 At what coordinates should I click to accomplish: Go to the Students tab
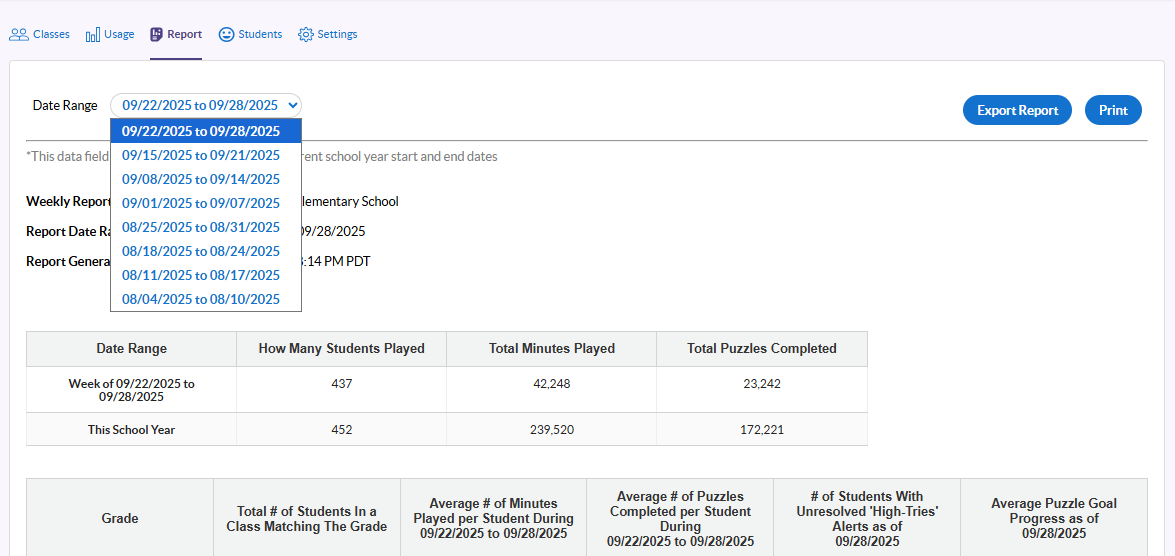tap(250, 34)
